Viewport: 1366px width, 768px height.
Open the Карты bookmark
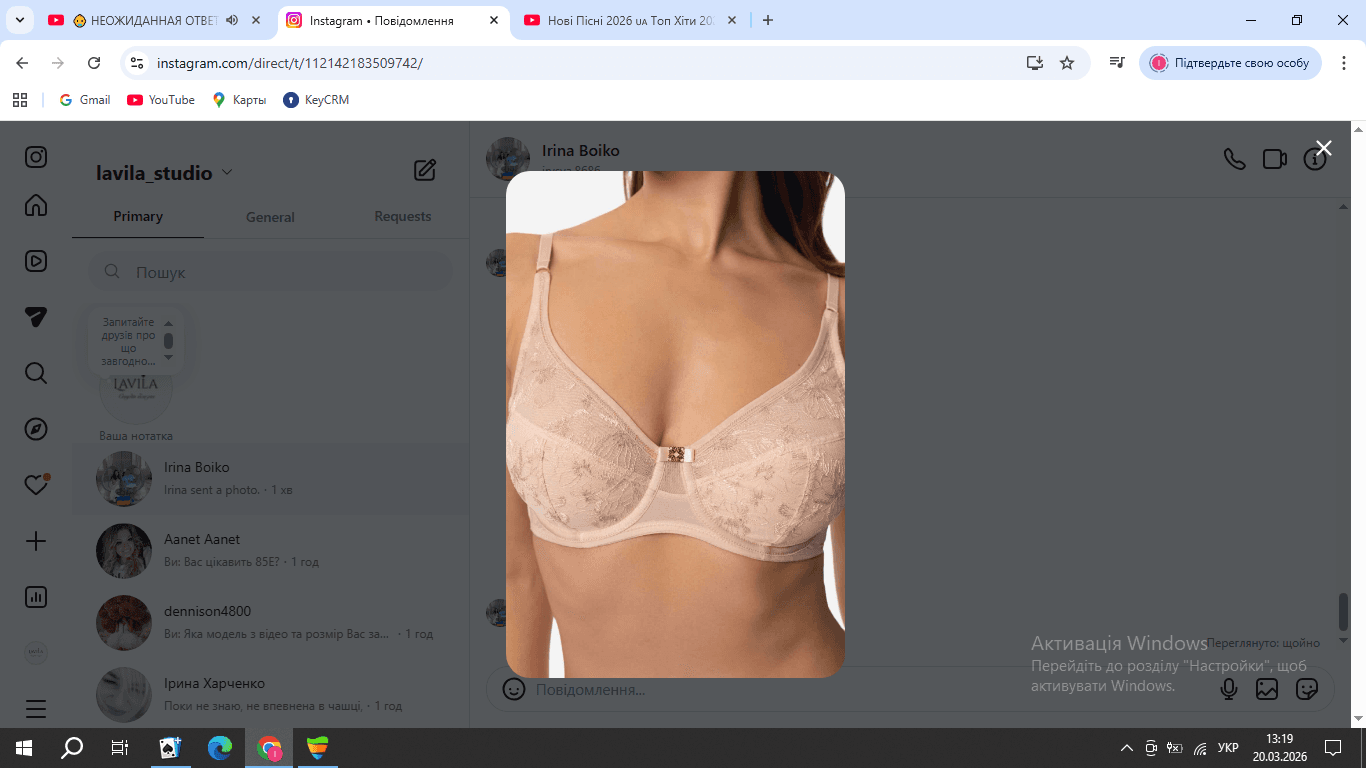click(x=239, y=100)
